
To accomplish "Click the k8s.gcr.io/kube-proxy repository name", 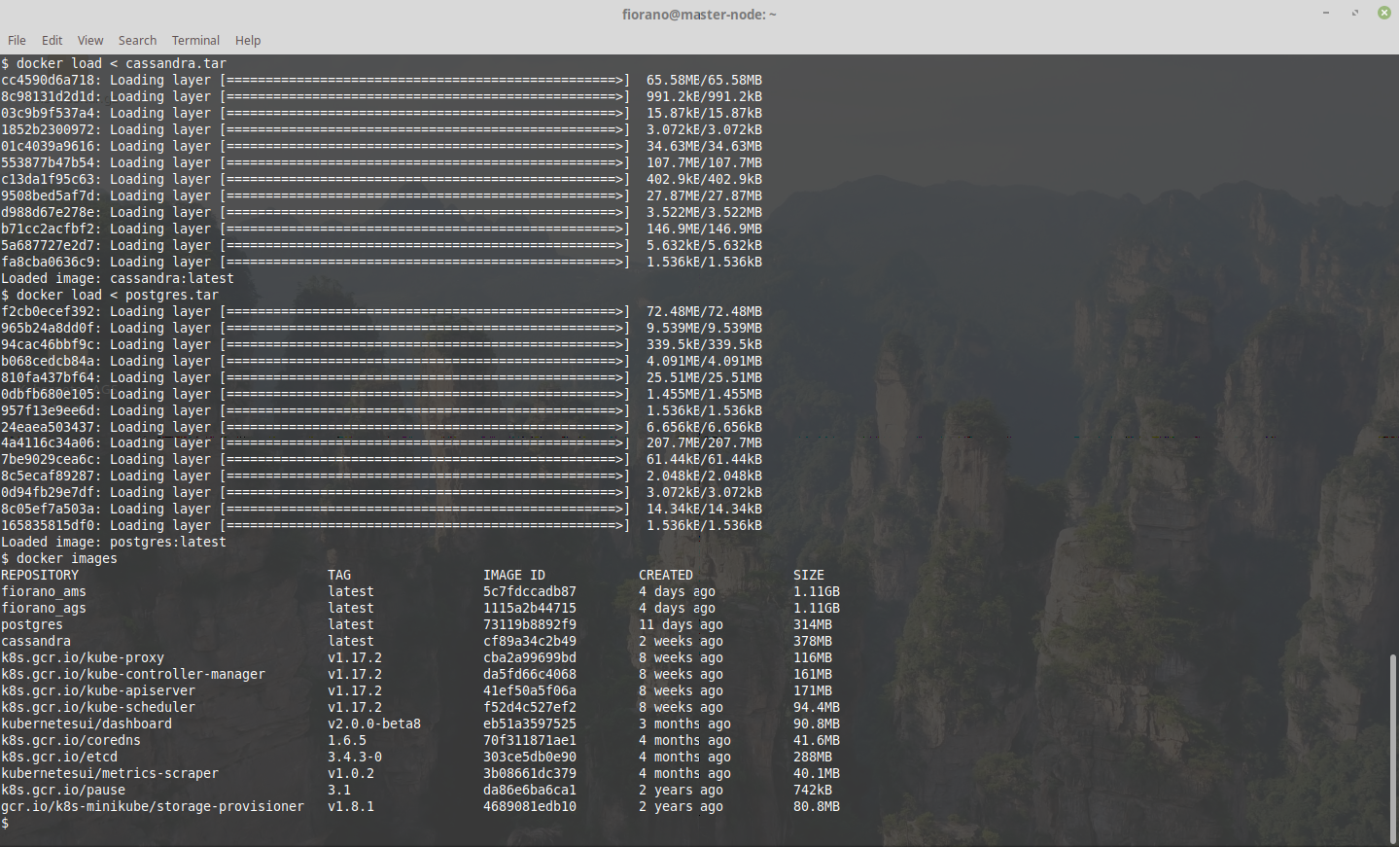I will tap(83, 657).
